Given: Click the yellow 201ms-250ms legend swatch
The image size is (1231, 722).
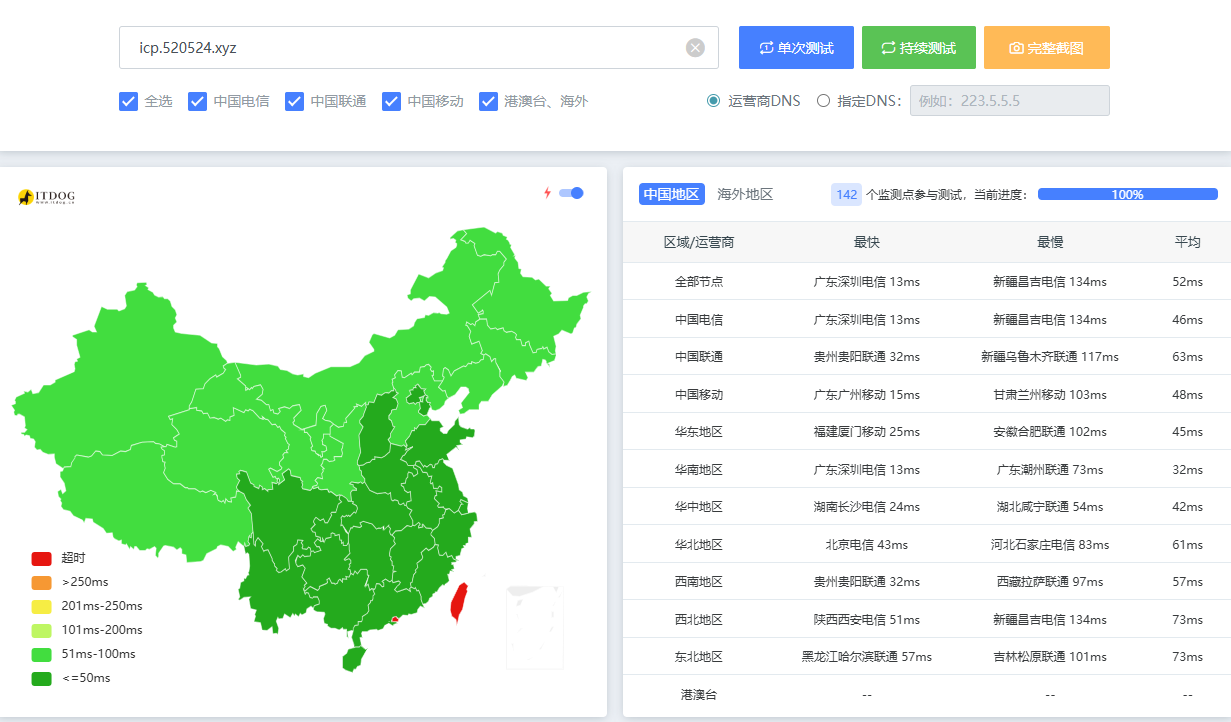Looking at the screenshot, I should click(41, 606).
